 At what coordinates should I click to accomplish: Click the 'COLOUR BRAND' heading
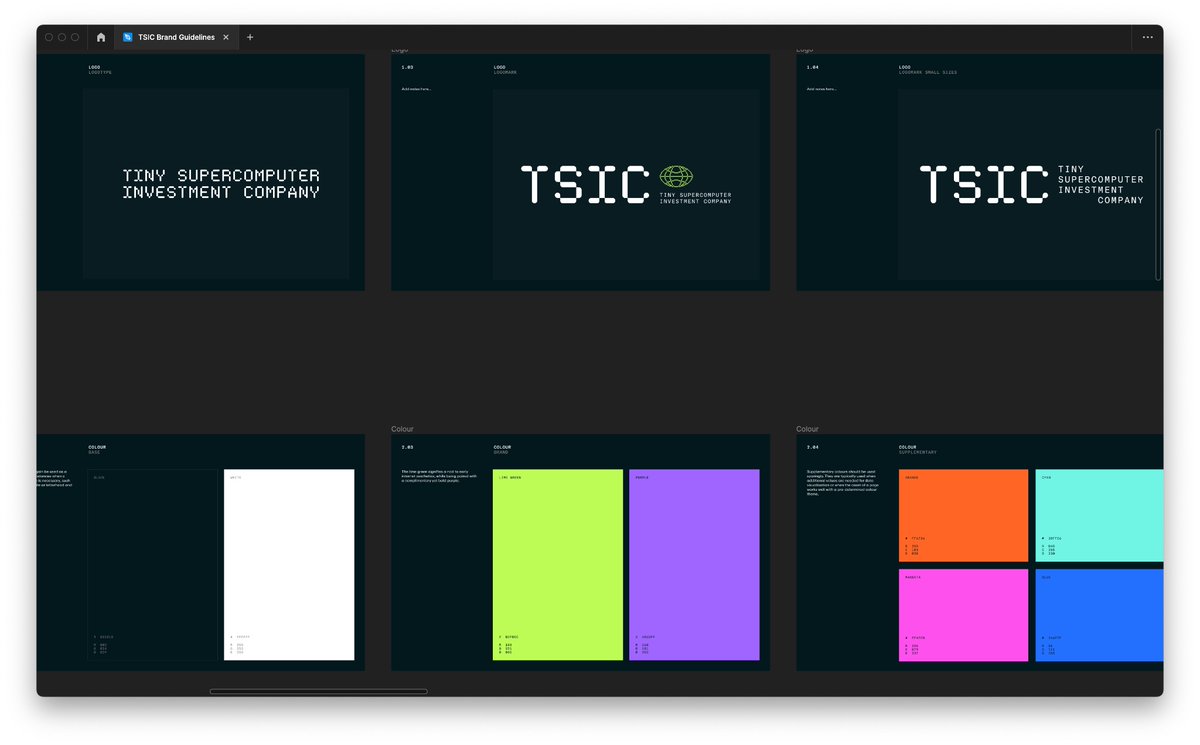501,449
